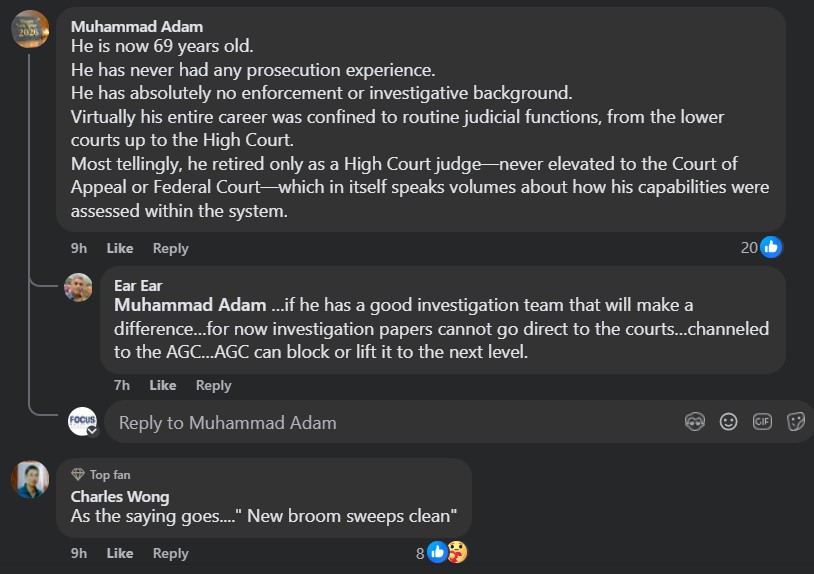The image size is (814, 574).
Task: Open the GIF picker
Action: point(762,422)
